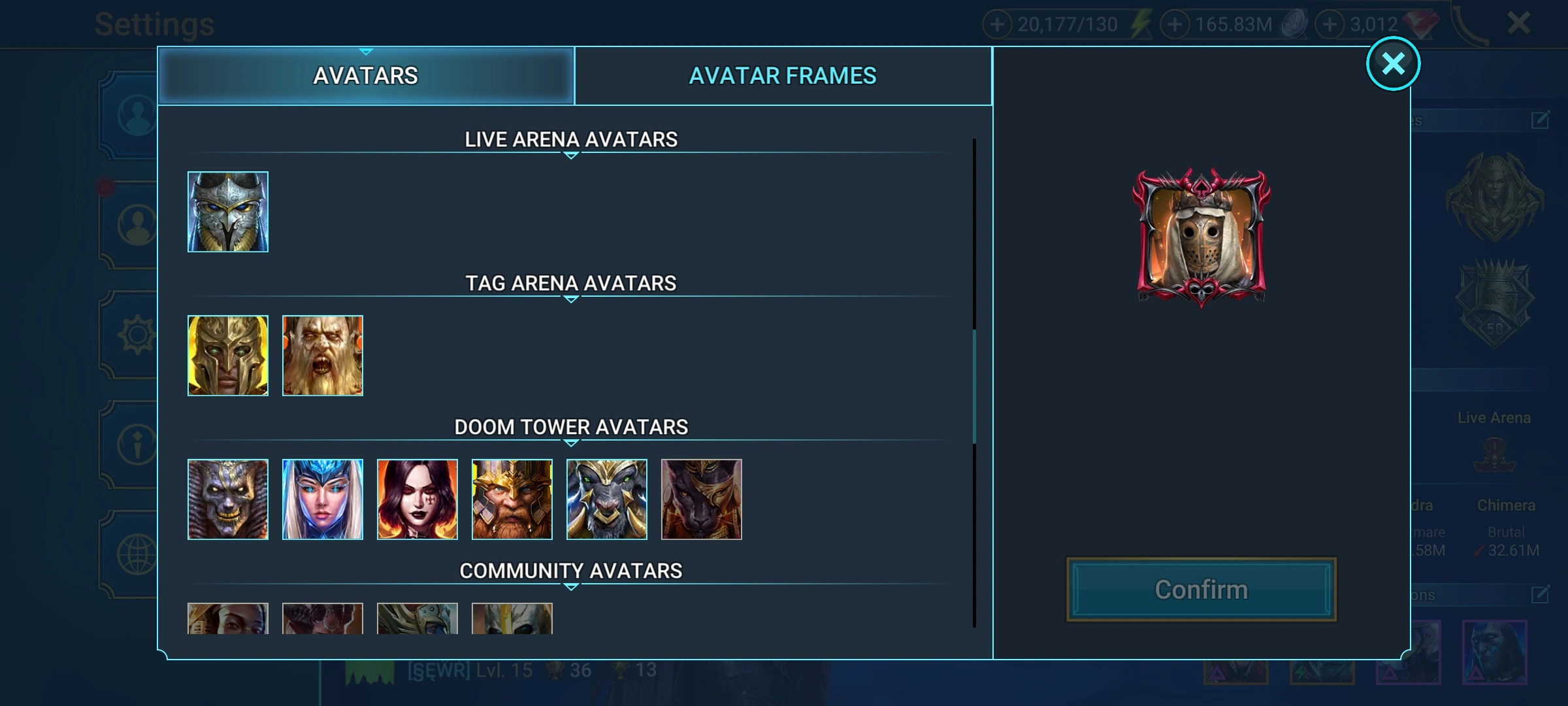Screen dimensions: 1568x706
Task: Add more gems with plus icon
Action: point(1330,25)
